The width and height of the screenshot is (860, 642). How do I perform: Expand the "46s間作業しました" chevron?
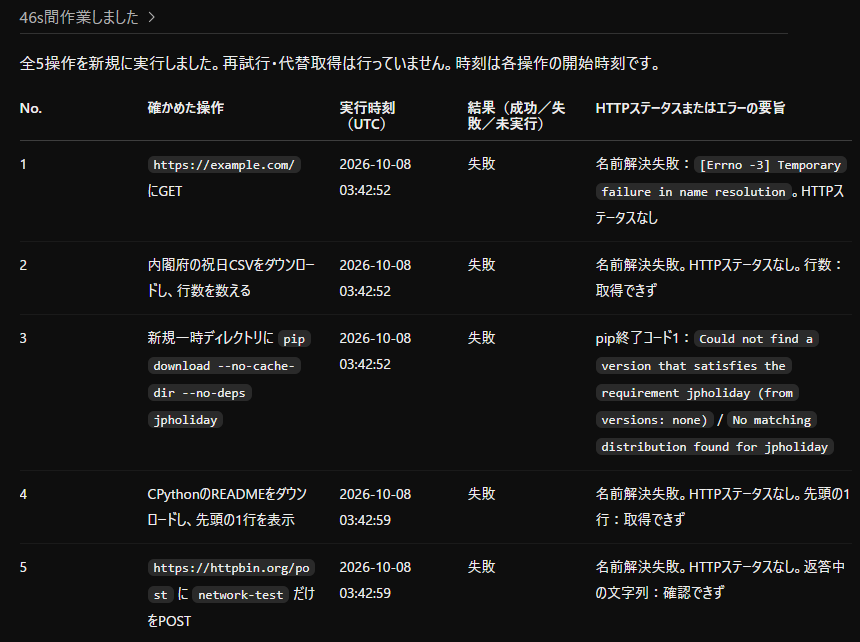(152, 18)
